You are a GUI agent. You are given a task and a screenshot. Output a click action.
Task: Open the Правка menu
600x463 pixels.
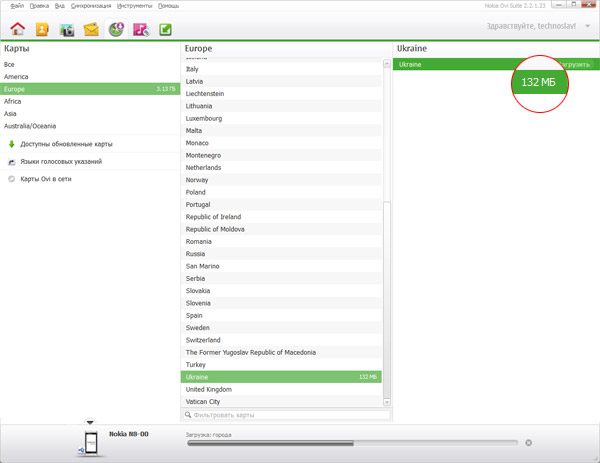click(39, 6)
